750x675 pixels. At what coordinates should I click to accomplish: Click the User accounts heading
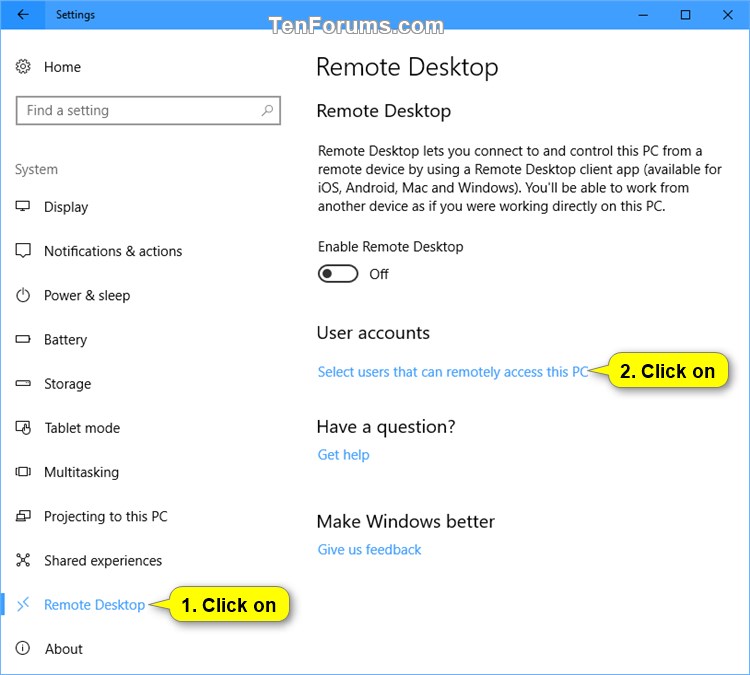click(x=373, y=332)
